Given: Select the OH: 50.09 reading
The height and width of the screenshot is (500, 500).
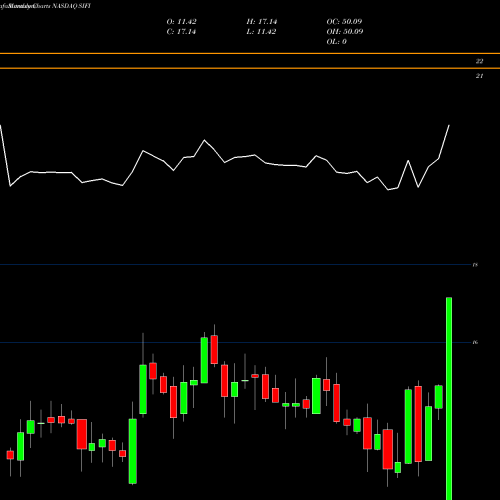Looking at the screenshot, I should [x=345, y=32].
